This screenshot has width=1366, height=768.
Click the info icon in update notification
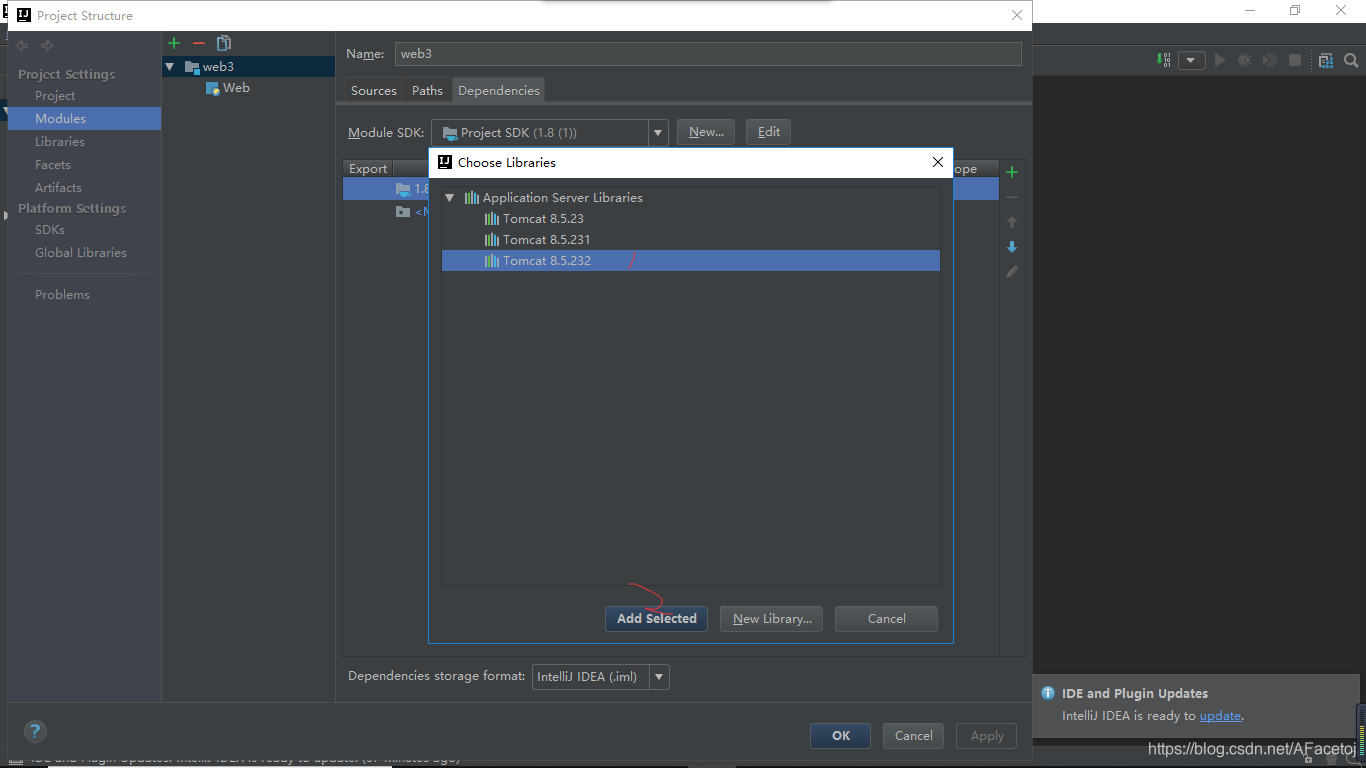click(x=1048, y=693)
